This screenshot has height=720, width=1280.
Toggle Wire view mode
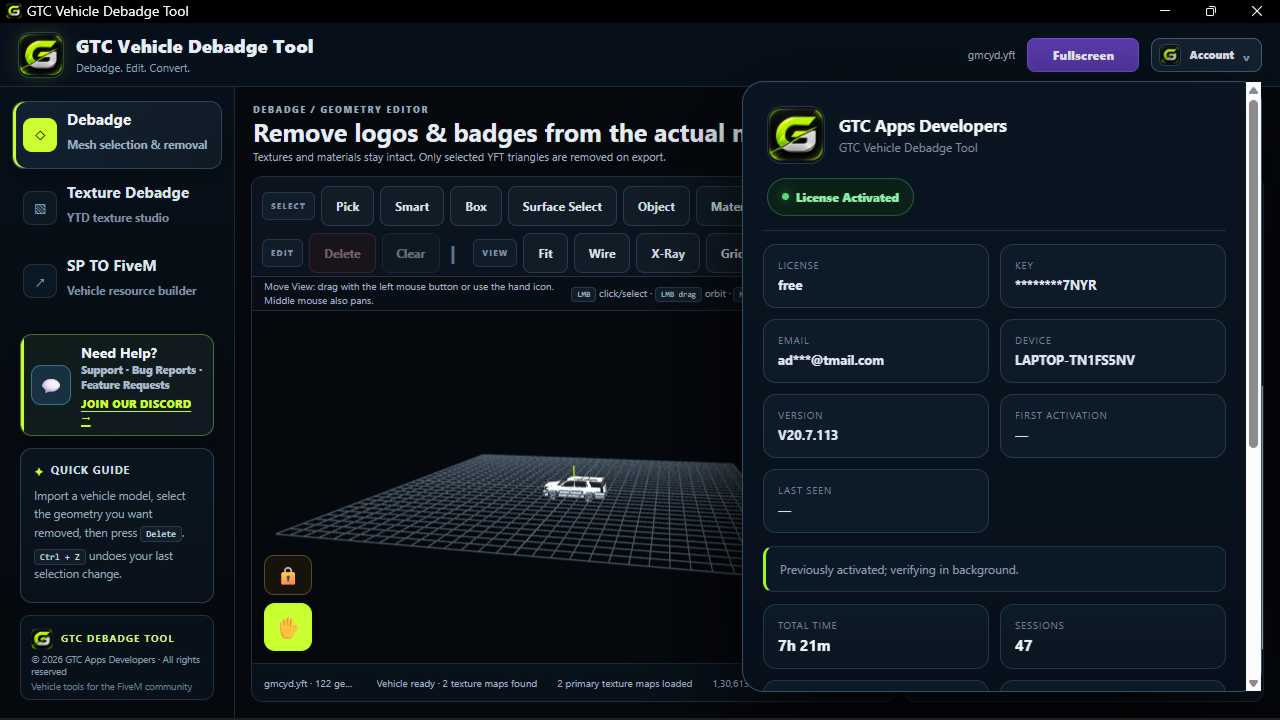602,253
